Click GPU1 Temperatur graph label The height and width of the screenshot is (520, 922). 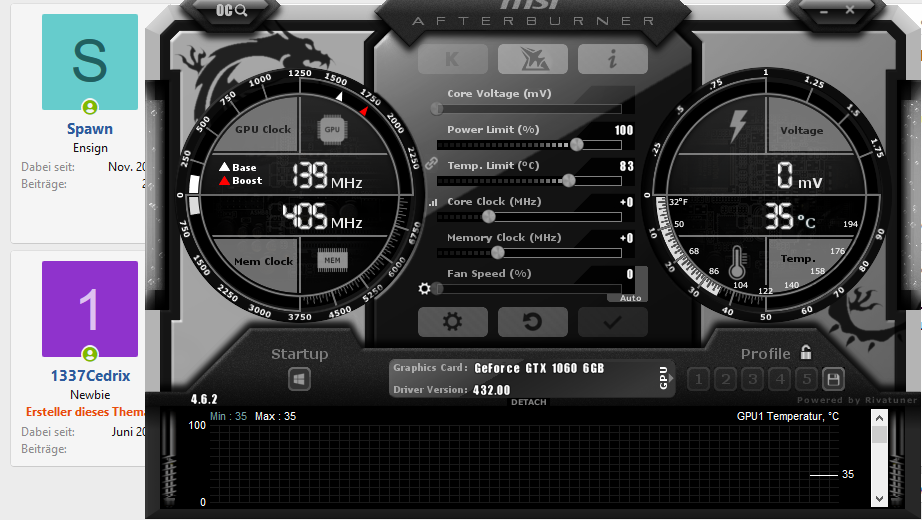point(788,416)
